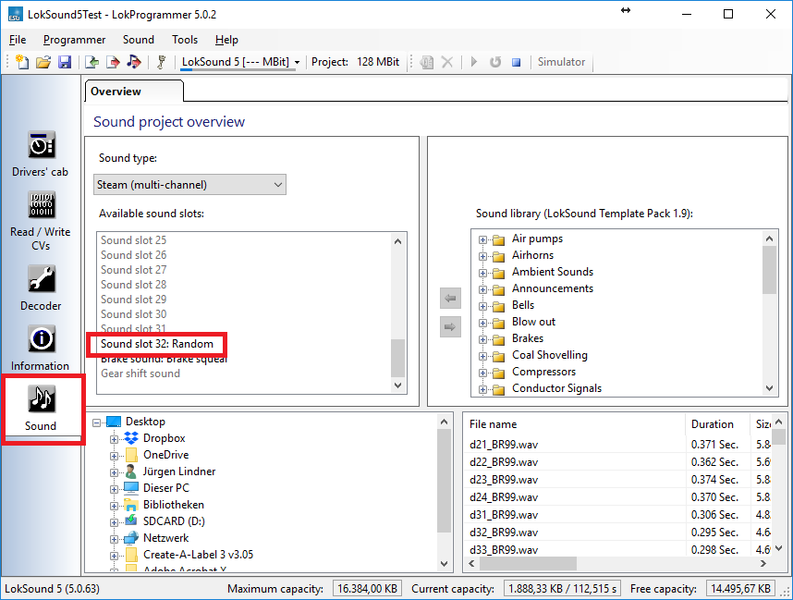Expand the SDCARD (D:) tree node
This screenshot has width=793, height=600.
(x=114, y=523)
